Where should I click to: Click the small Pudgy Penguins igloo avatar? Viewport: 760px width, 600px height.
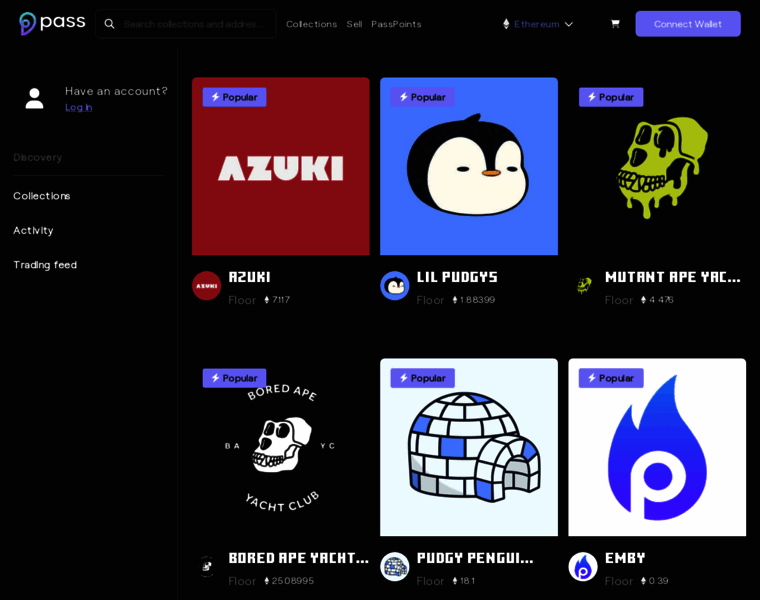[x=395, y=567]
